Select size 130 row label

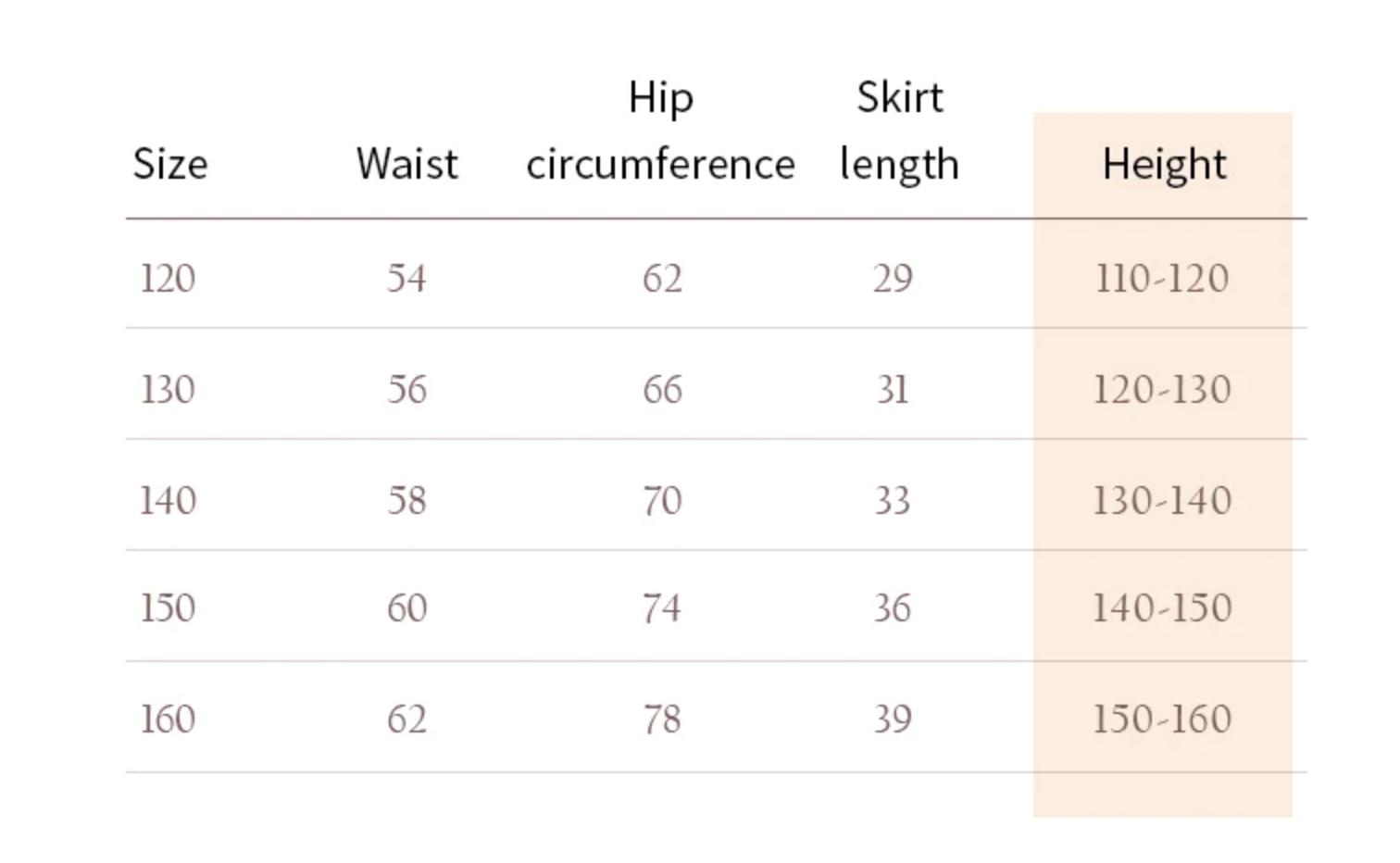click(x=168, y=389)
